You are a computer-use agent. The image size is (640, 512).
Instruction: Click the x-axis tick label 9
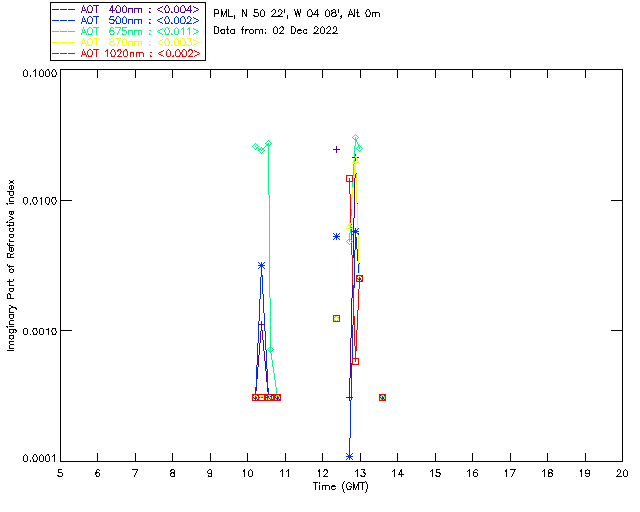coord(210,473)
